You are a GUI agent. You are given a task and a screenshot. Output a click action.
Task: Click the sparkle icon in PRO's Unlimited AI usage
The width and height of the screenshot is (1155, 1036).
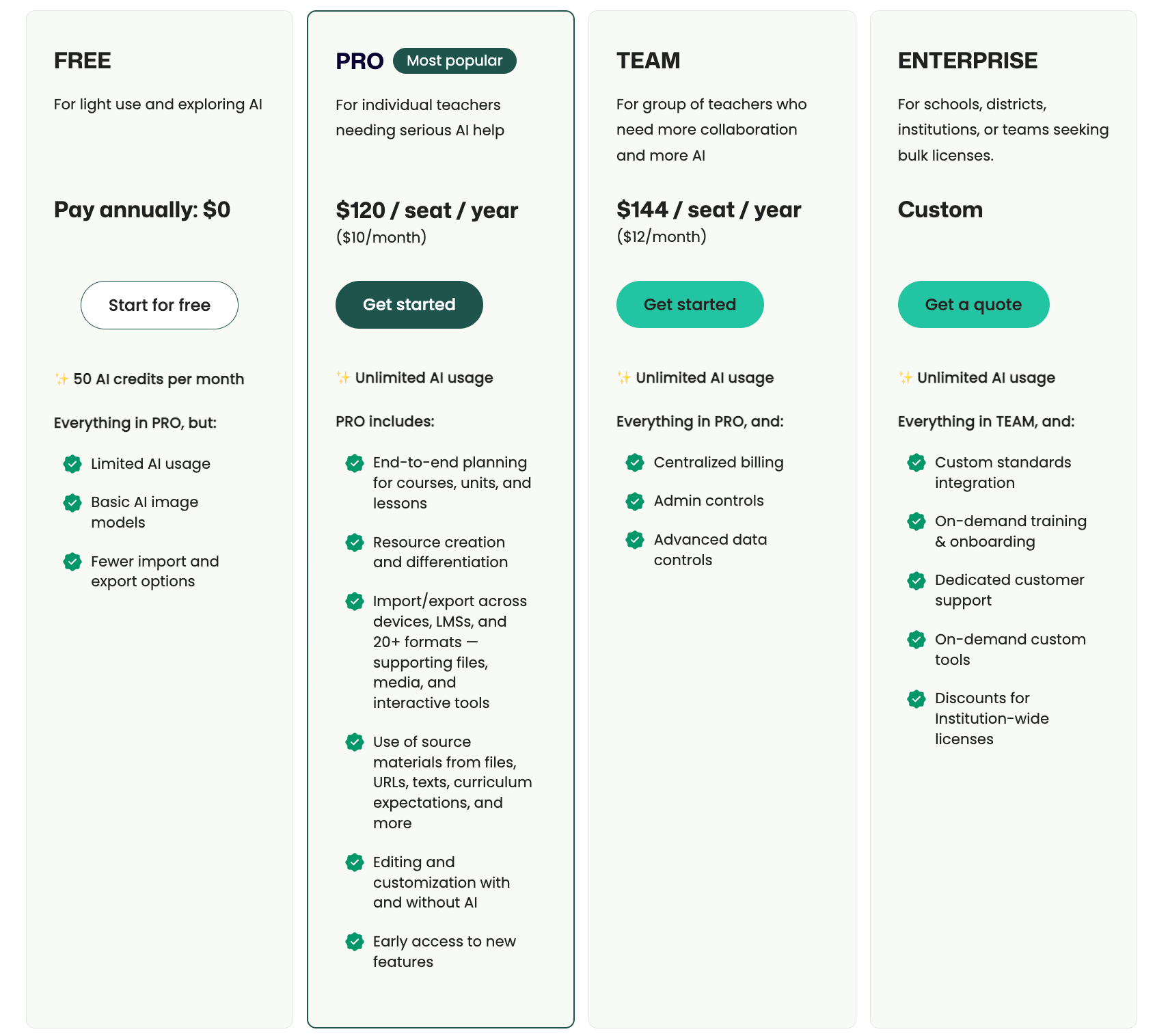342,377
